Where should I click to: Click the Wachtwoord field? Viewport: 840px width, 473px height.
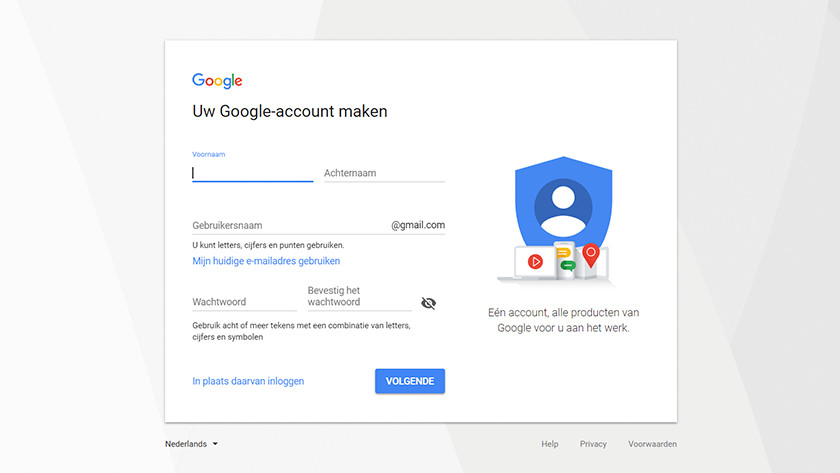pos(244,302)
